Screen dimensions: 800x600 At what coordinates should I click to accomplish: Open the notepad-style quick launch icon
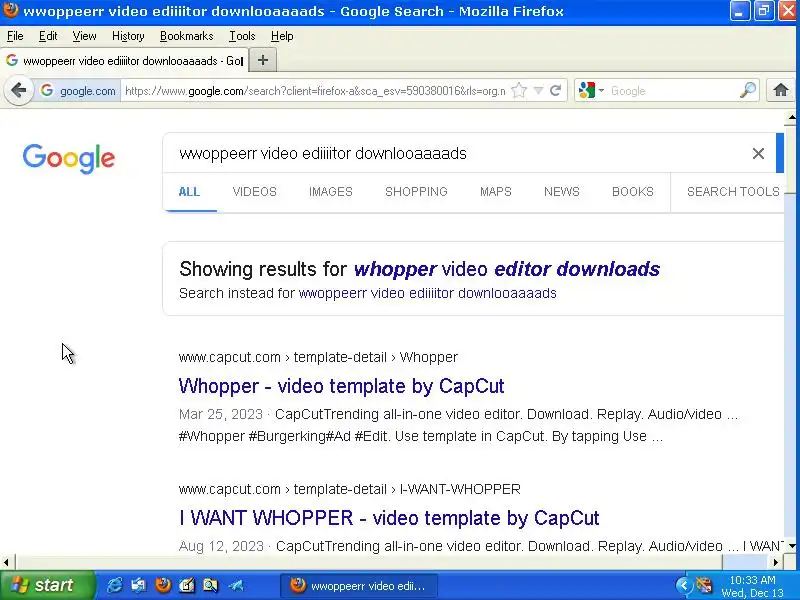coord(187,585)
